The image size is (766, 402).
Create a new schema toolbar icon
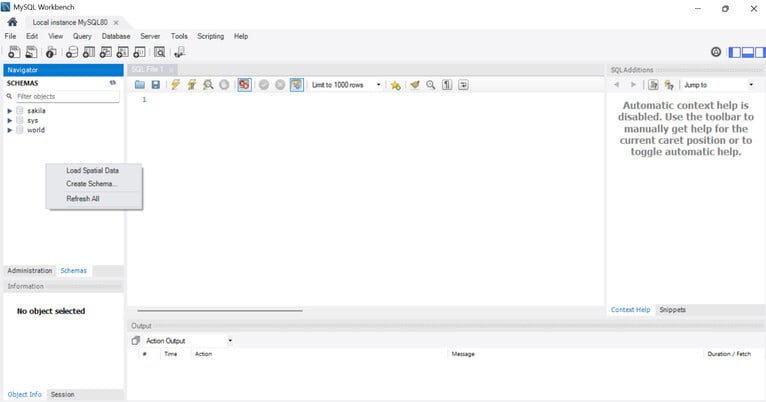coord(72,52)
